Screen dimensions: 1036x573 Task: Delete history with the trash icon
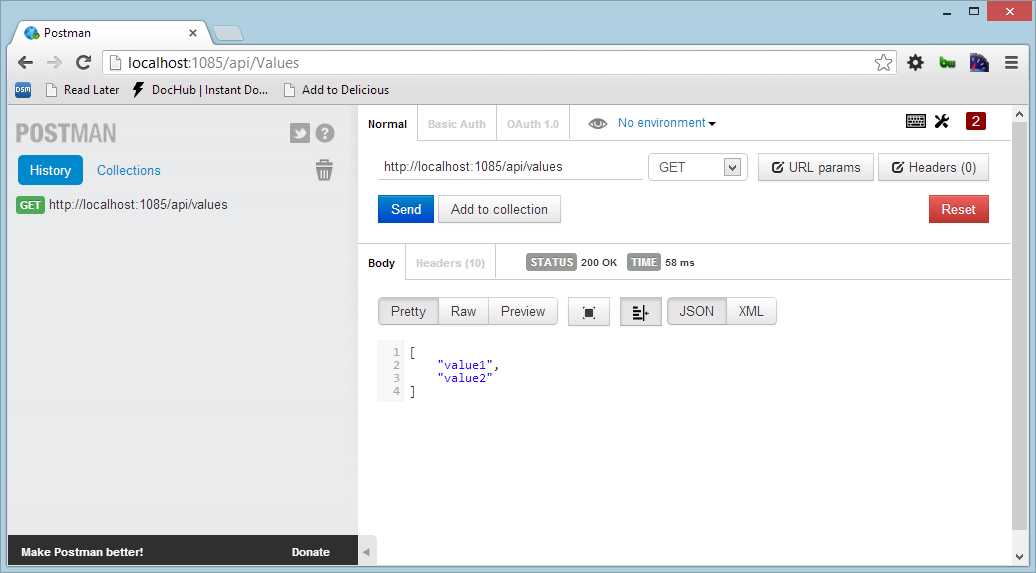tap(324, 170)
